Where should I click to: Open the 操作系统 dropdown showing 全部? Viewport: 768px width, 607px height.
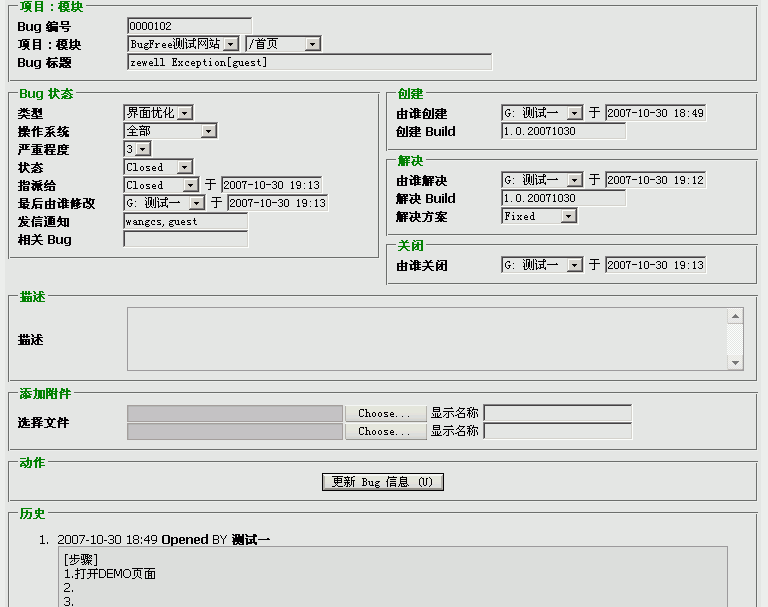coord(170,131)
